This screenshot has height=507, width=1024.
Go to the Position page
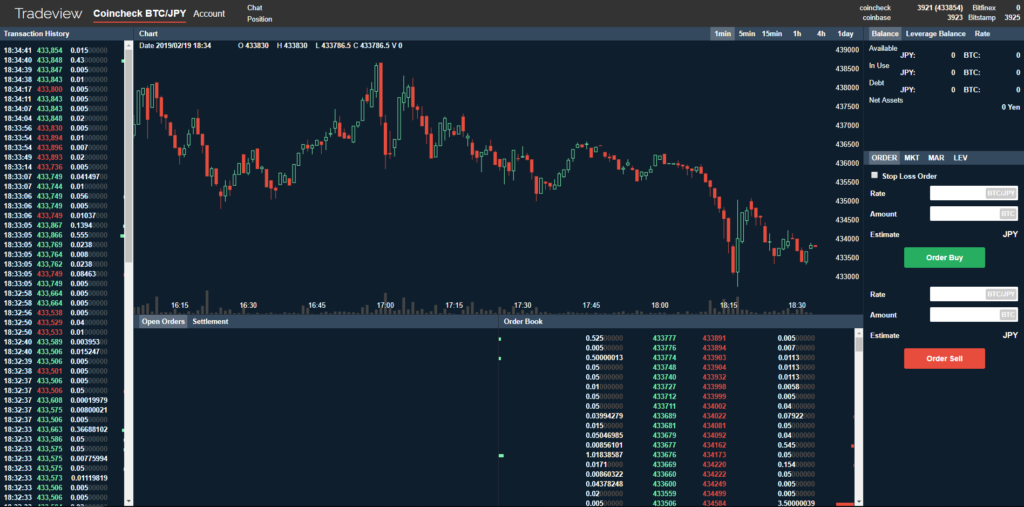pos(259,19)
